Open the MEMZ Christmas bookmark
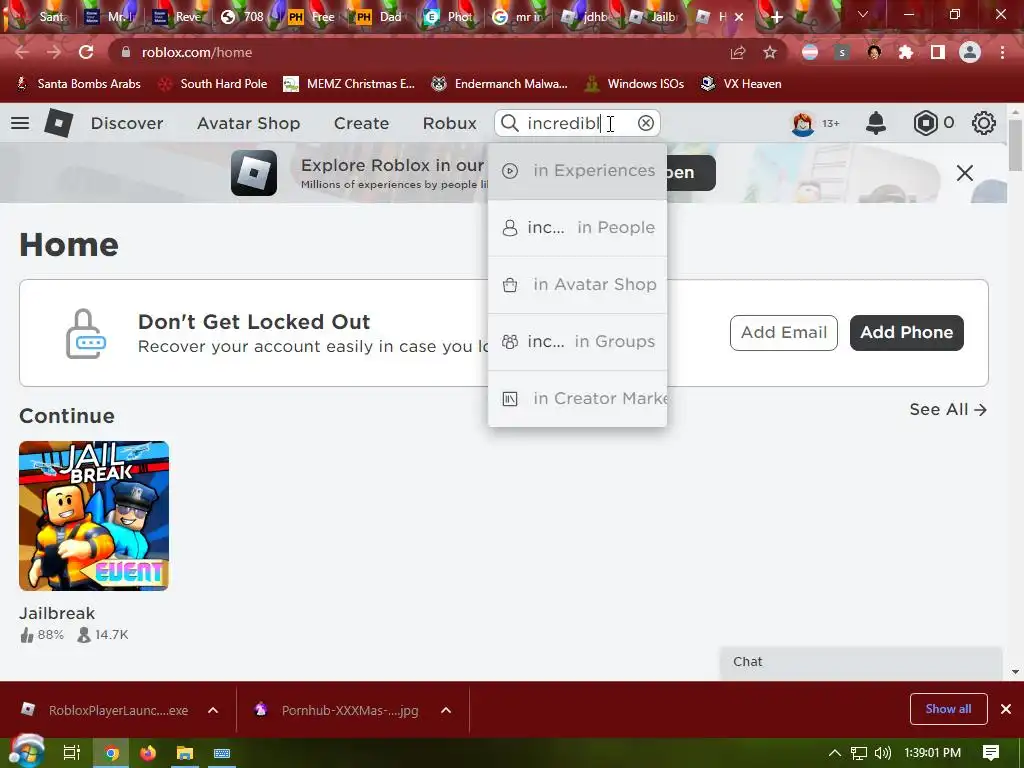The width and height of the screenshot is (1024, 768). pos(349,84)
